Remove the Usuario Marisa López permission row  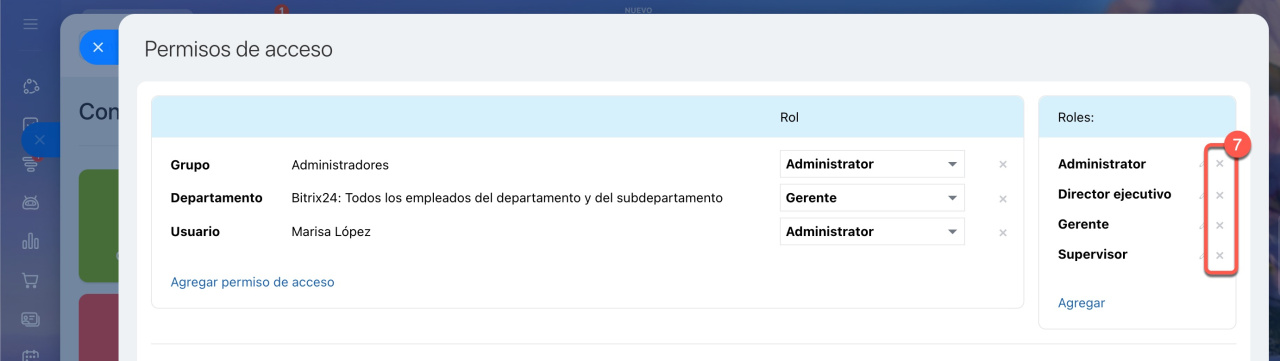coord(1003,233)
